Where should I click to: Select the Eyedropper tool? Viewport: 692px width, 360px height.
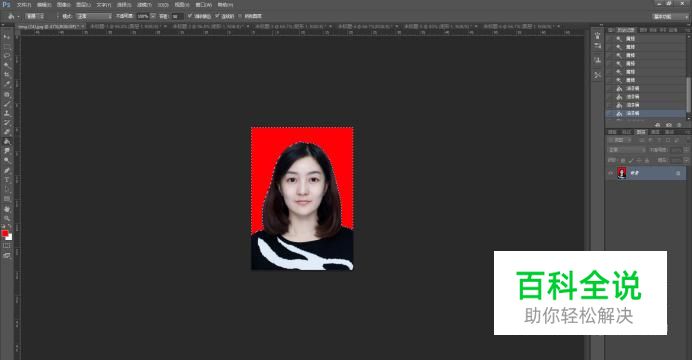point(7,84)
